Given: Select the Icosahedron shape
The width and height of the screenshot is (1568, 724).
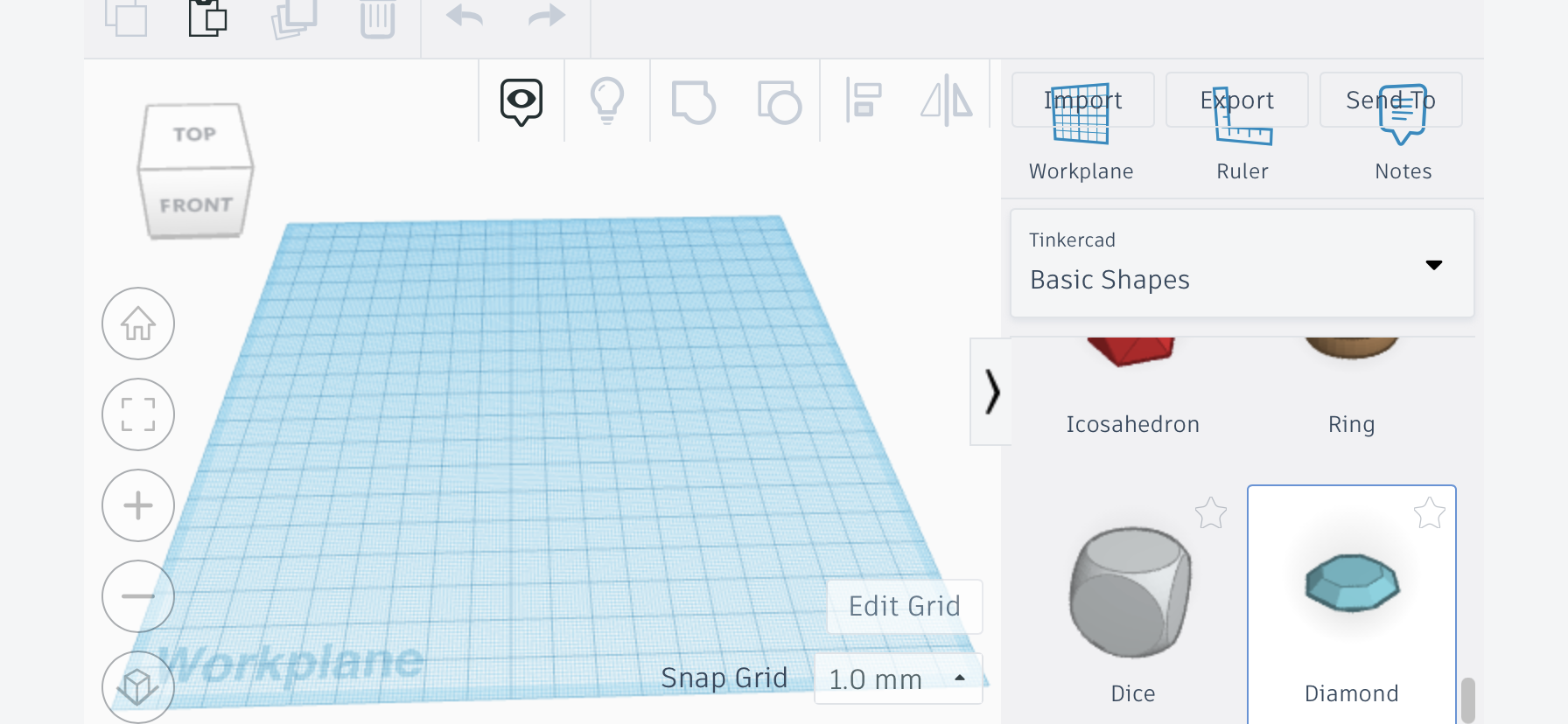Looking at the screenshot, I should [1132, 387].
